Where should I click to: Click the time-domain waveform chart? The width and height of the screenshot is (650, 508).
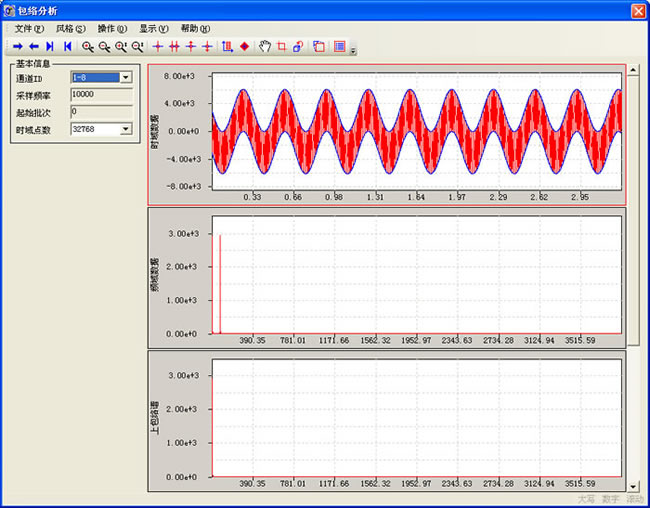click(x=417, y=130)
